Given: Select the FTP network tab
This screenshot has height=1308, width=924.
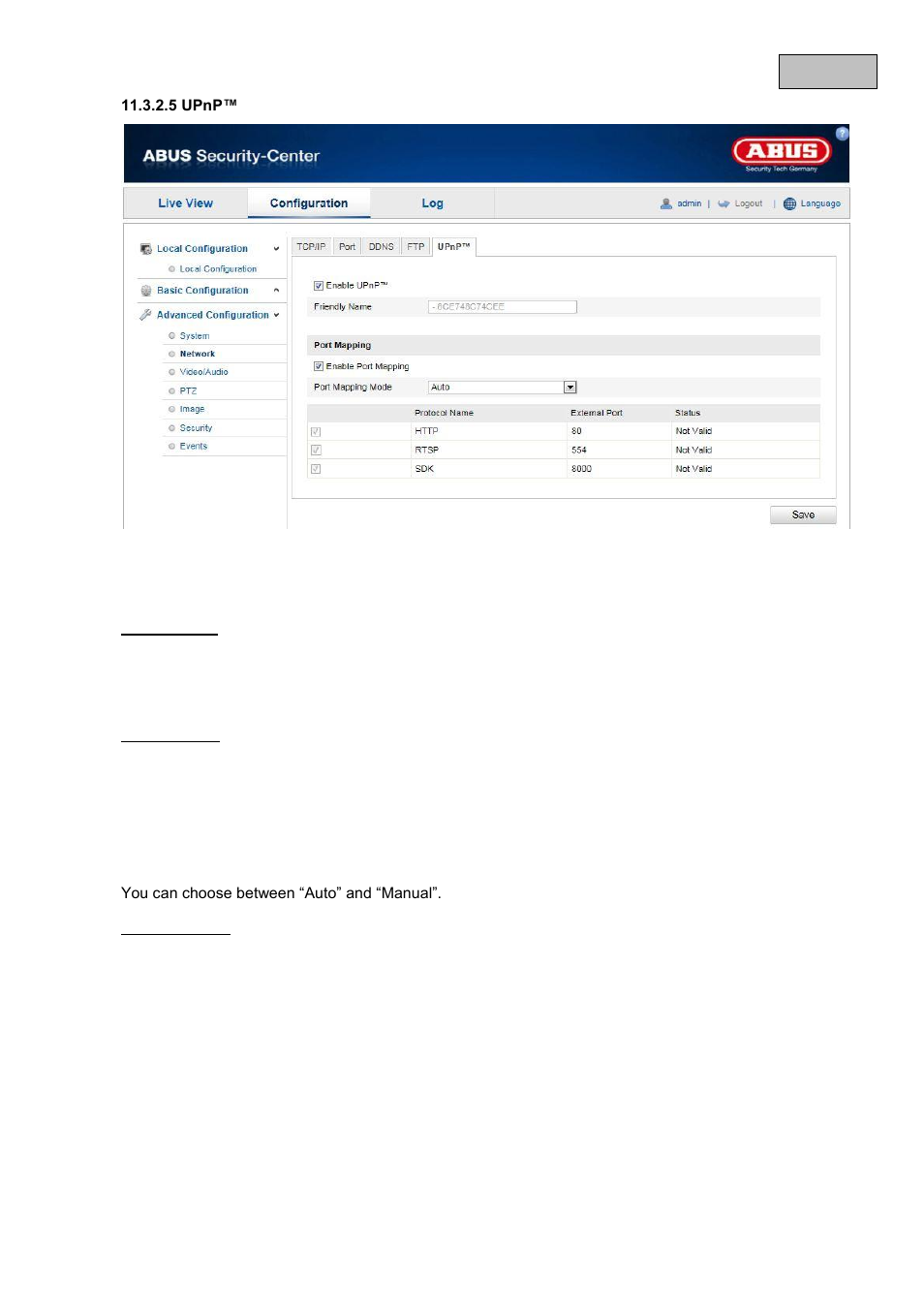Looking at the screenshot, I should (416, 247).
